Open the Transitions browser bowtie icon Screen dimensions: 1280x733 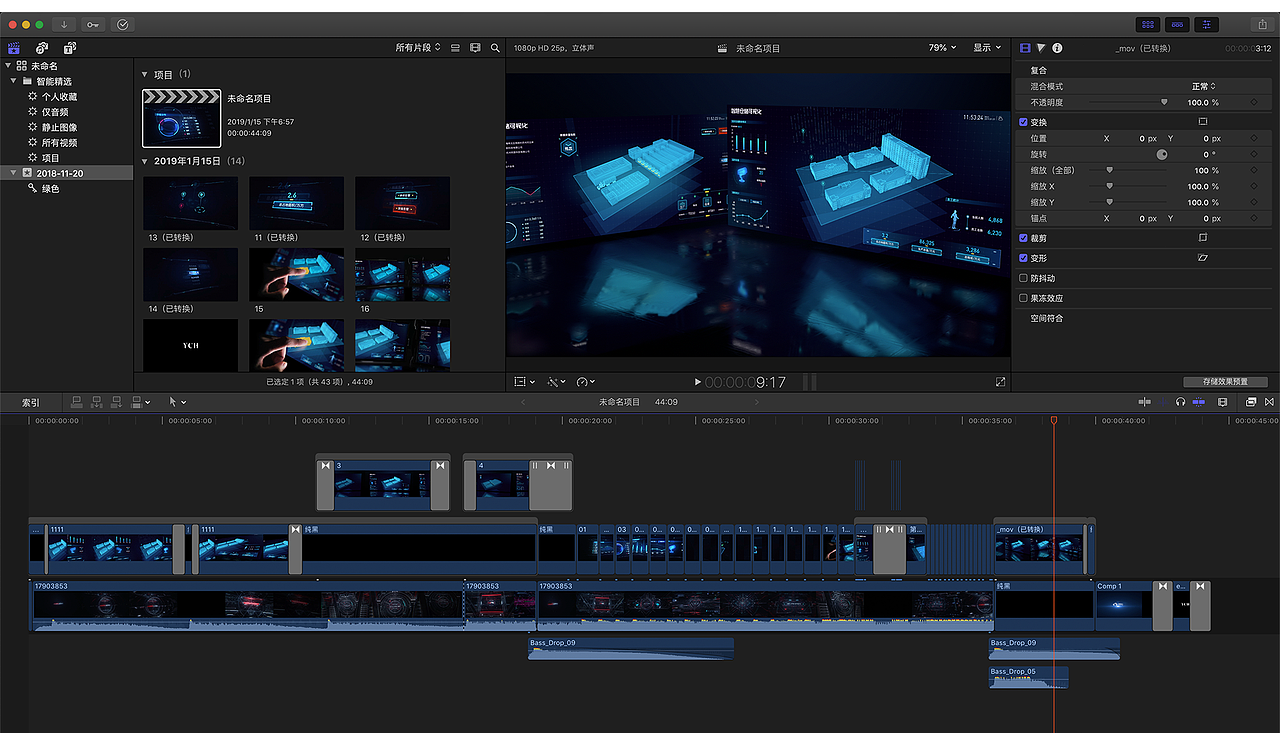1270,402
